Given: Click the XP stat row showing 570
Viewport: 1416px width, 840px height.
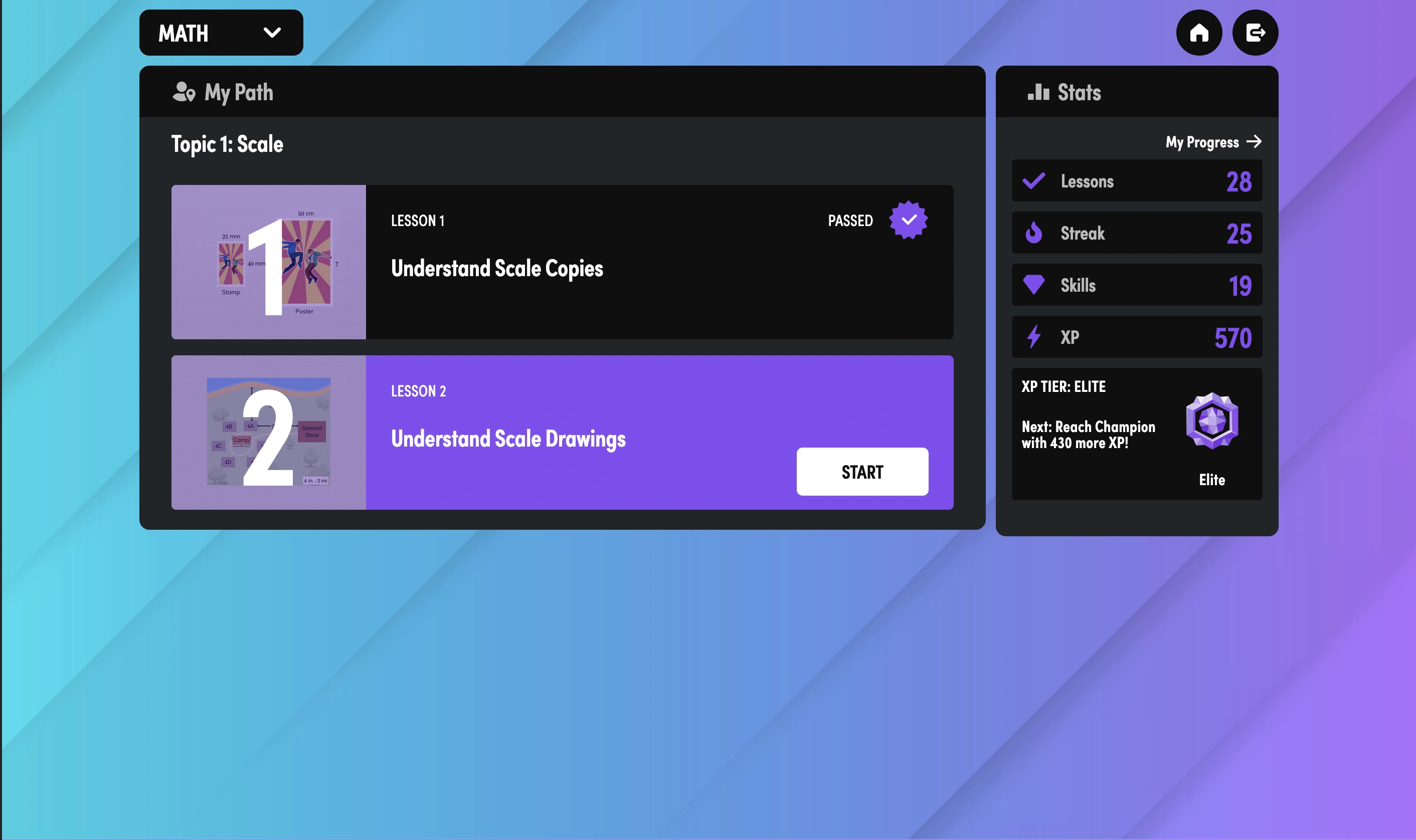Looking at the screenshot, I should tap(1136, 337).
